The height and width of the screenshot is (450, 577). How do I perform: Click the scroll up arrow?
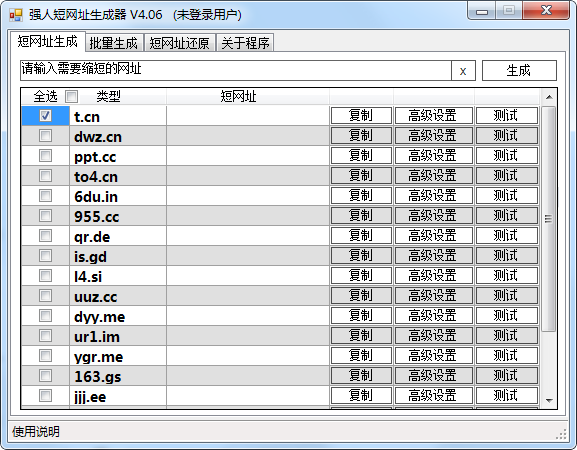tap(549, 97)
